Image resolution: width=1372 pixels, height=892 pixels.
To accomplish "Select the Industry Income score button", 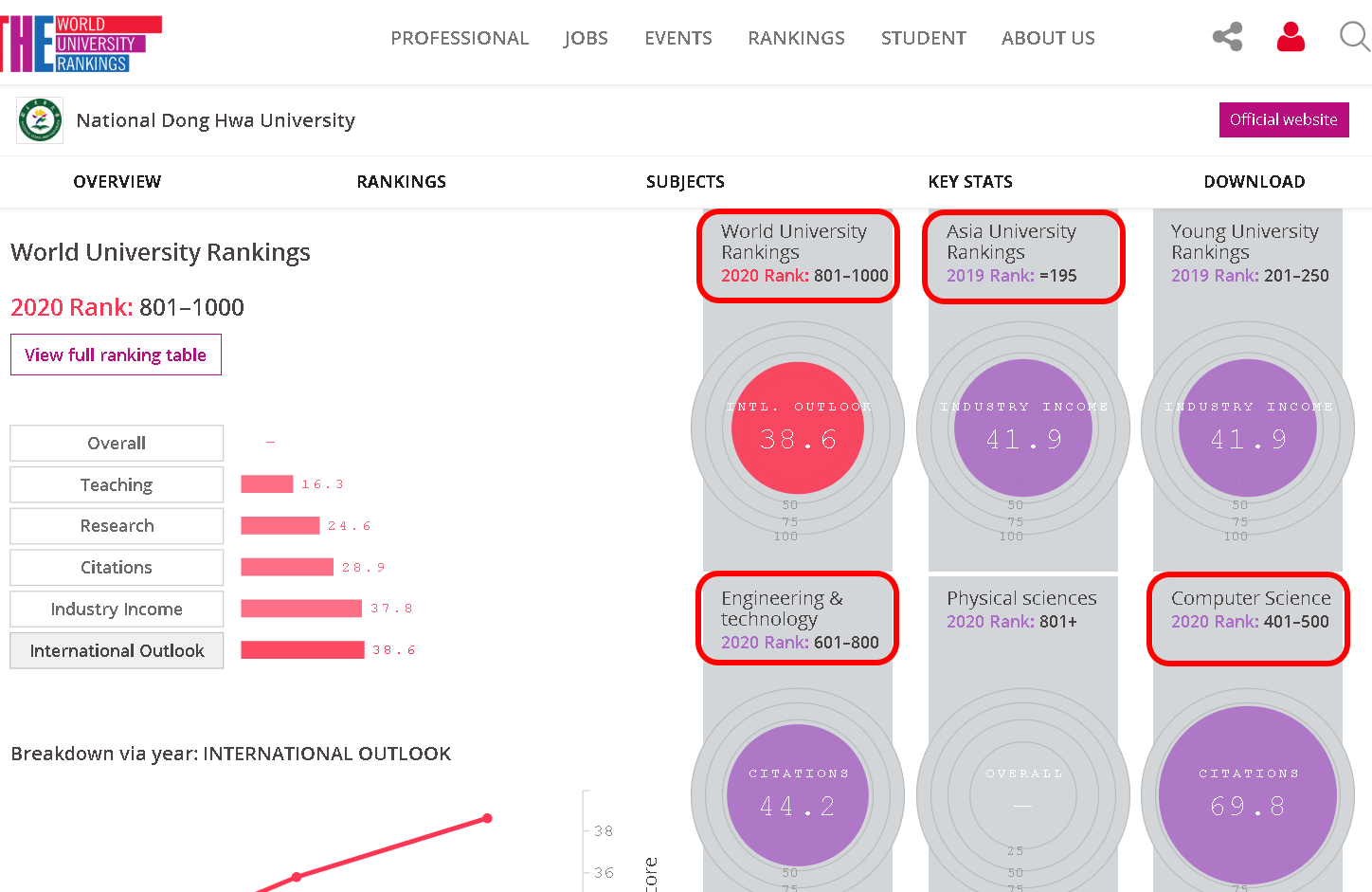I will [x=117, y=610].
